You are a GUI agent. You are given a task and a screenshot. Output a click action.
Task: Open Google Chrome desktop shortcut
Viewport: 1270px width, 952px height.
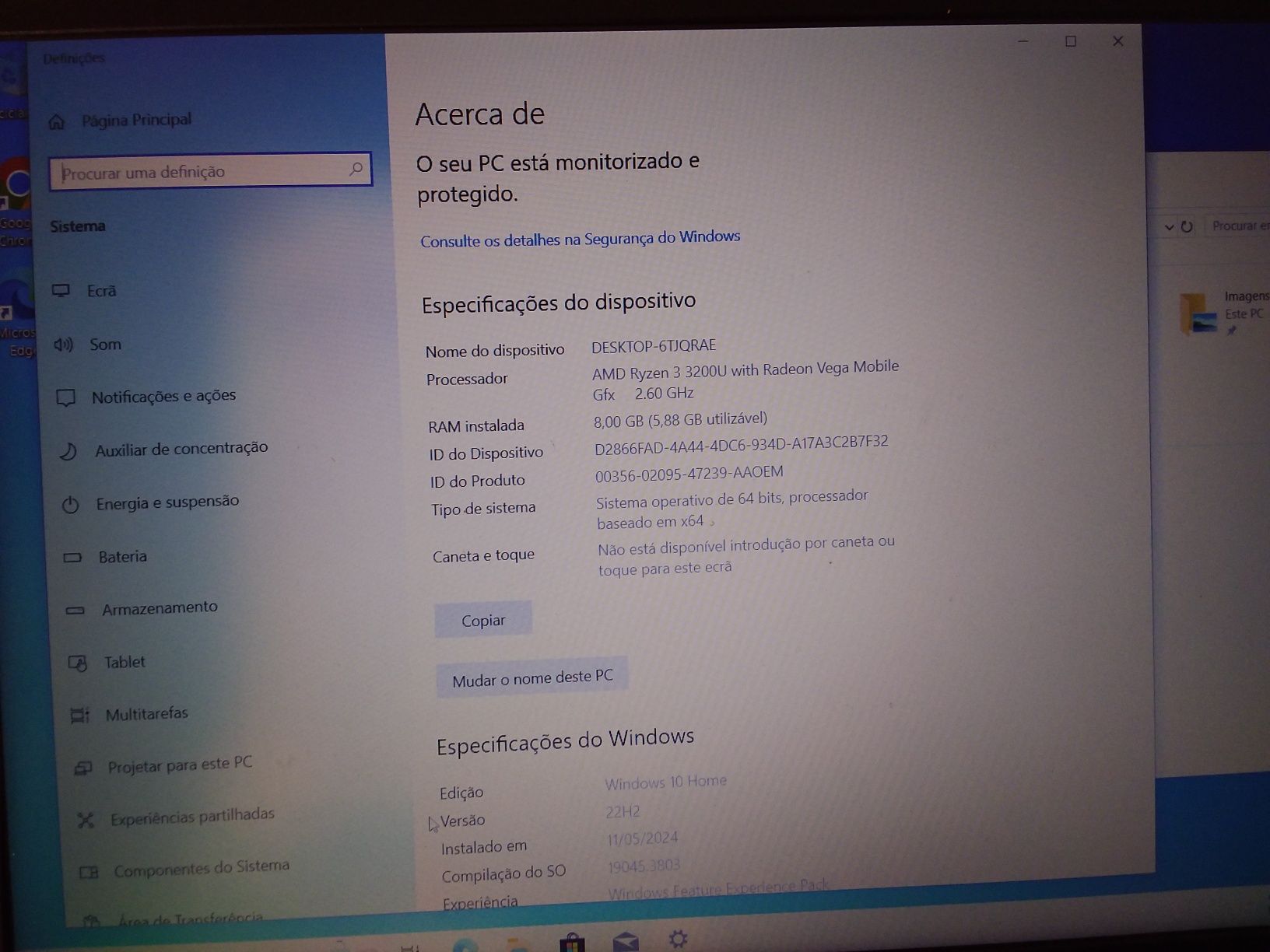(x=14, y=202)
